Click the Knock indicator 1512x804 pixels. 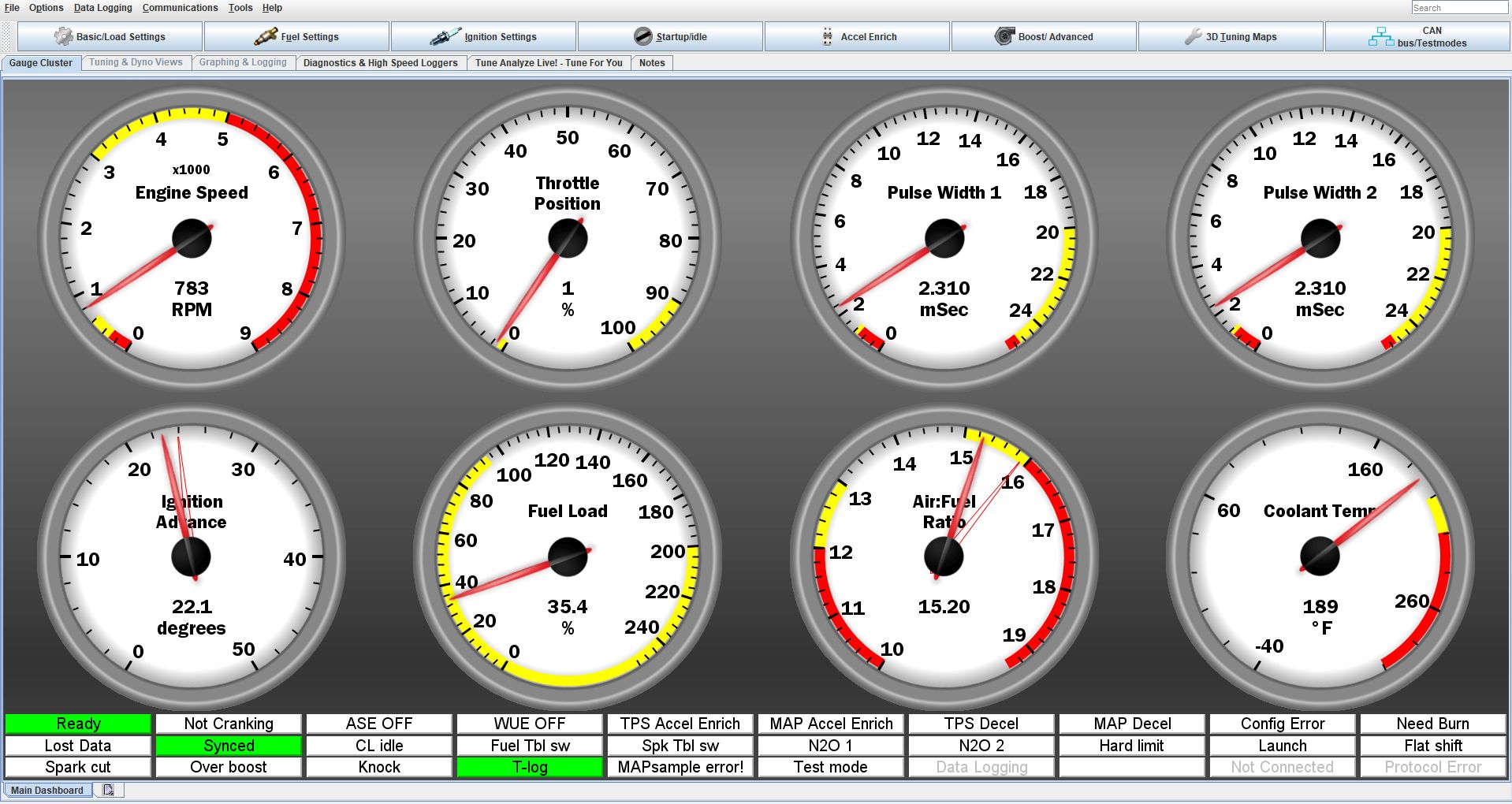(379, 767)
